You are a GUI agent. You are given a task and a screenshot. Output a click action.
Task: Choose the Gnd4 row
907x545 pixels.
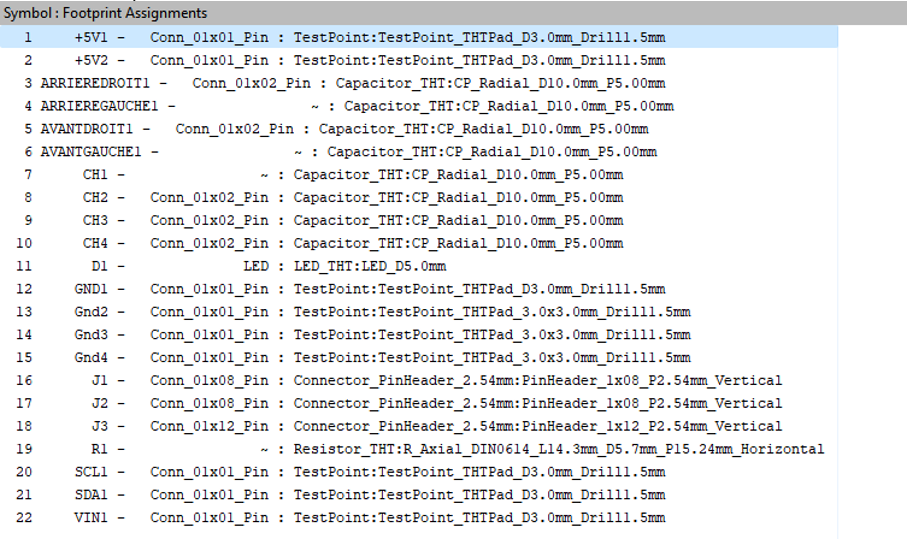(400, 357)
